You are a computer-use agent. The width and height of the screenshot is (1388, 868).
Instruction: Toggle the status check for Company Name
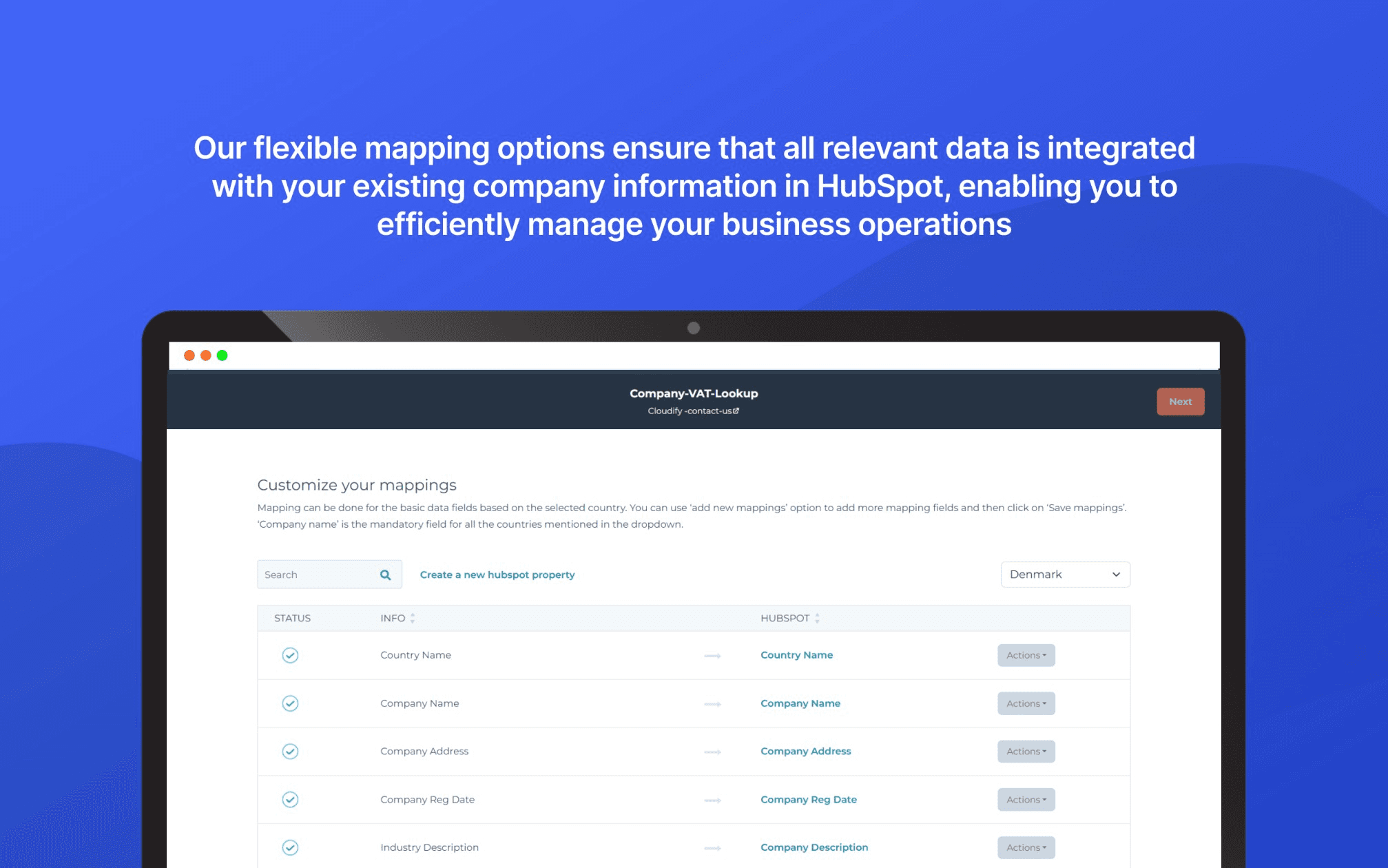[290, 703]
